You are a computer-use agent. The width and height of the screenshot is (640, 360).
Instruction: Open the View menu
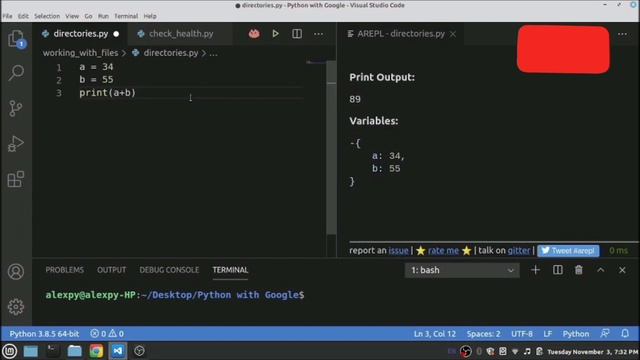point(72,16)
